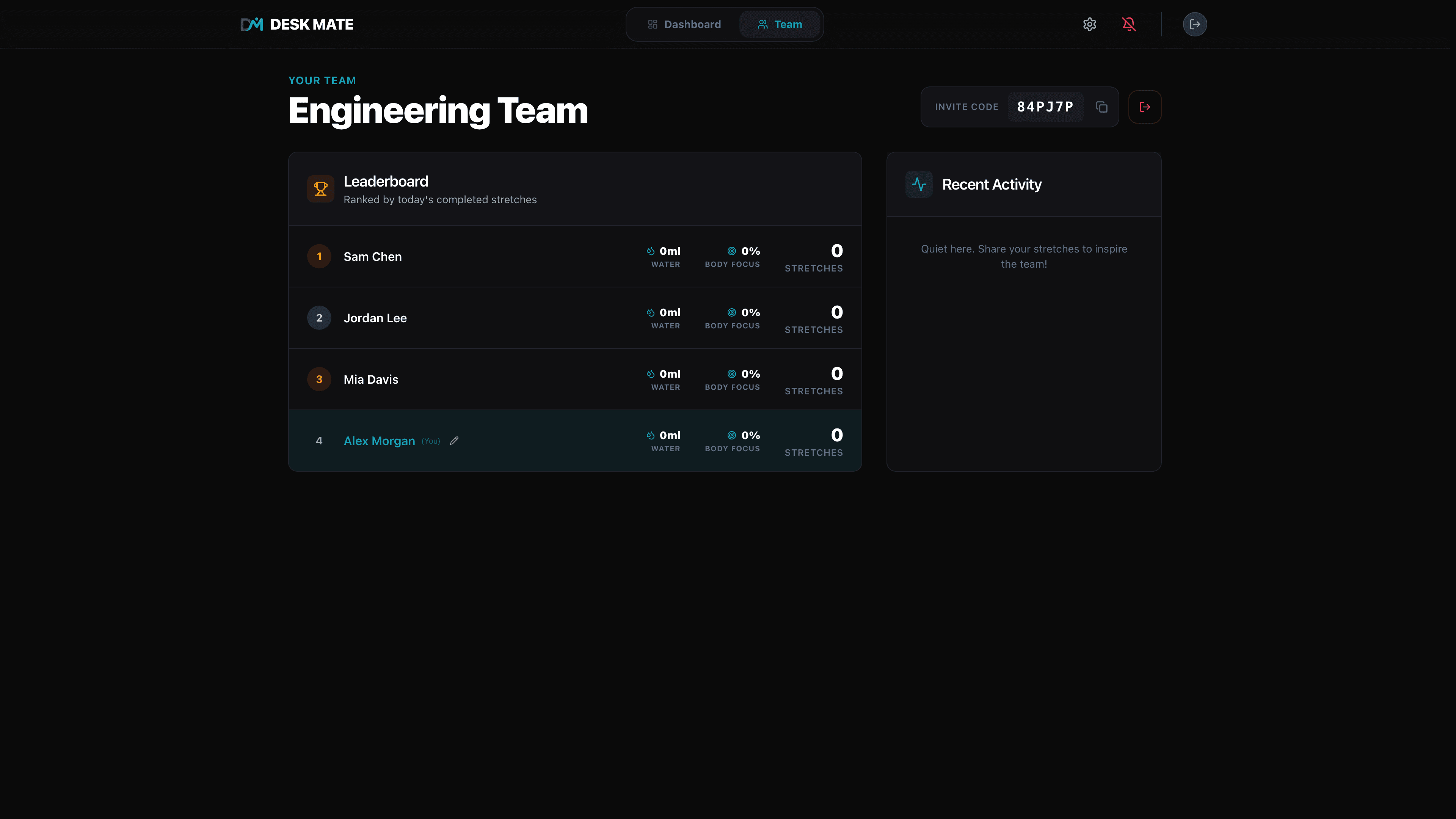The image size is (1456, 819).
Task: Switch to the Team tab
Action: 780,24
